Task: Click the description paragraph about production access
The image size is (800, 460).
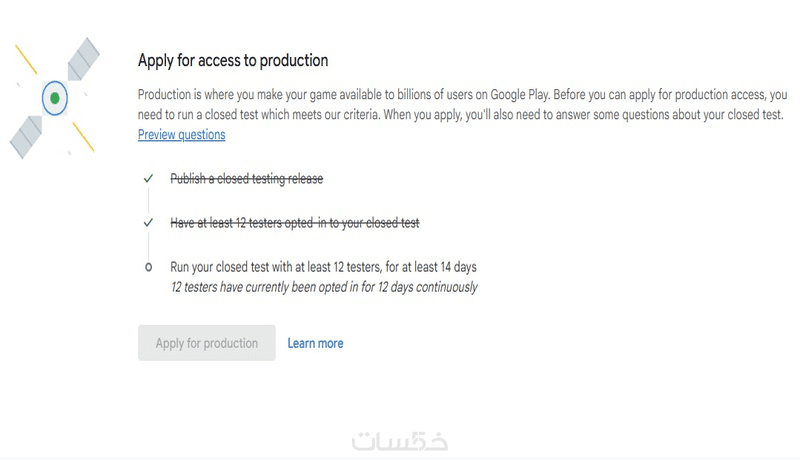Action: (x=460, y=105)
